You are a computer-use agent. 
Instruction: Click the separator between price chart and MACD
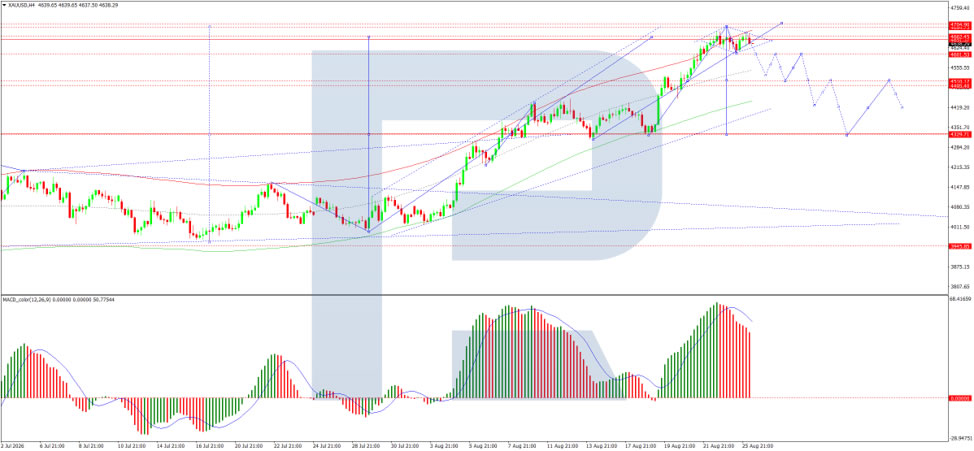(x=474, y=293)
